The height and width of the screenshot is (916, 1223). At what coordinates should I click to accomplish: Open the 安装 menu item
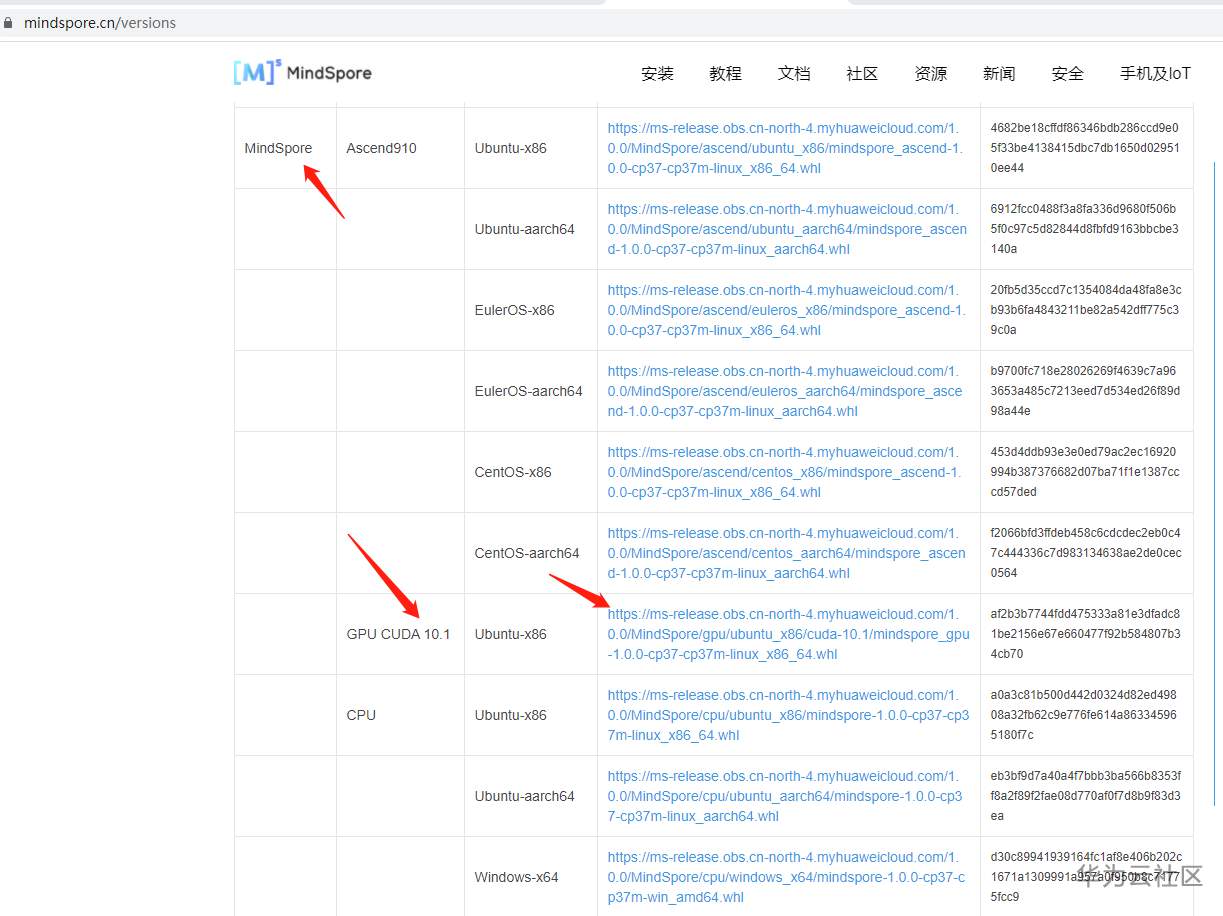(657, 73)
